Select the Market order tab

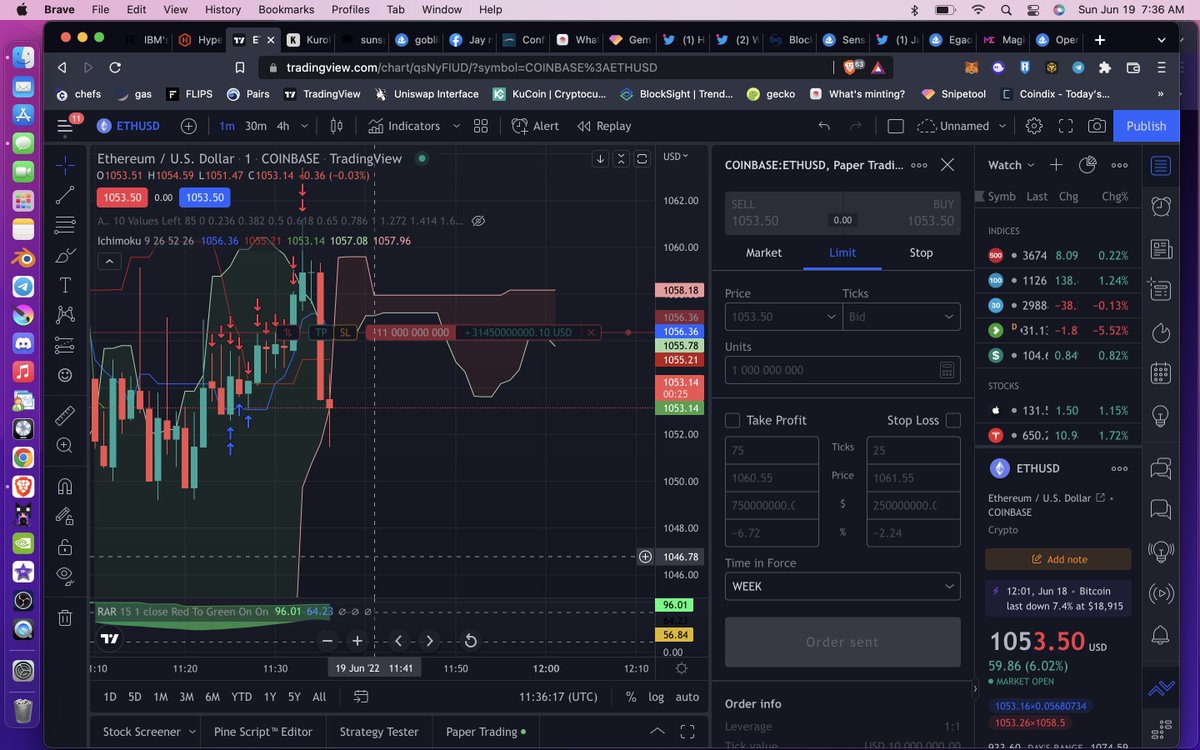[x=764, y=253]
